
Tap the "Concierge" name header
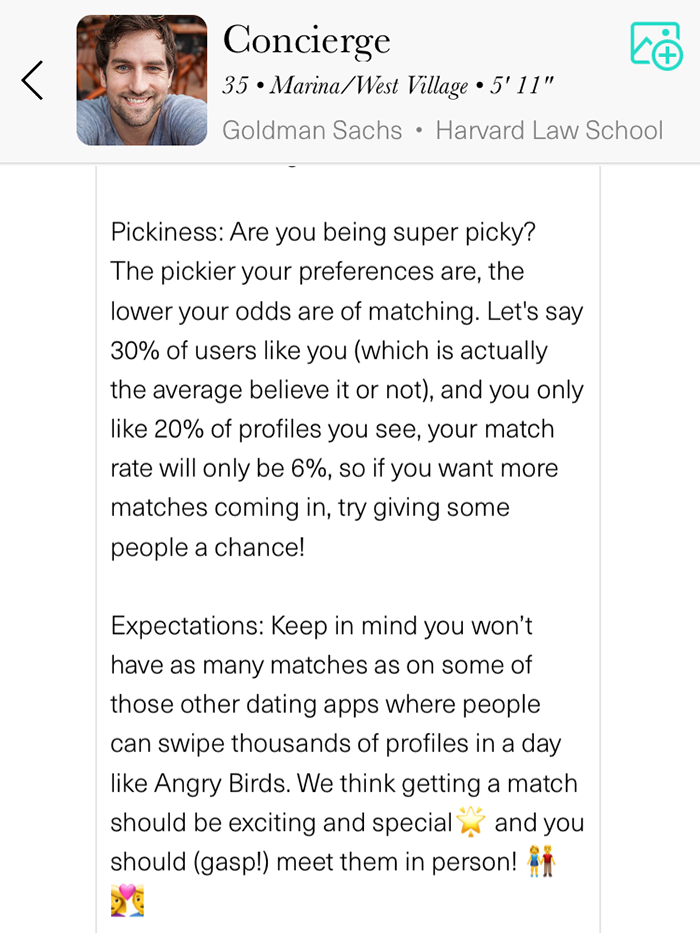pyautogui.click(x=306, y=41)
